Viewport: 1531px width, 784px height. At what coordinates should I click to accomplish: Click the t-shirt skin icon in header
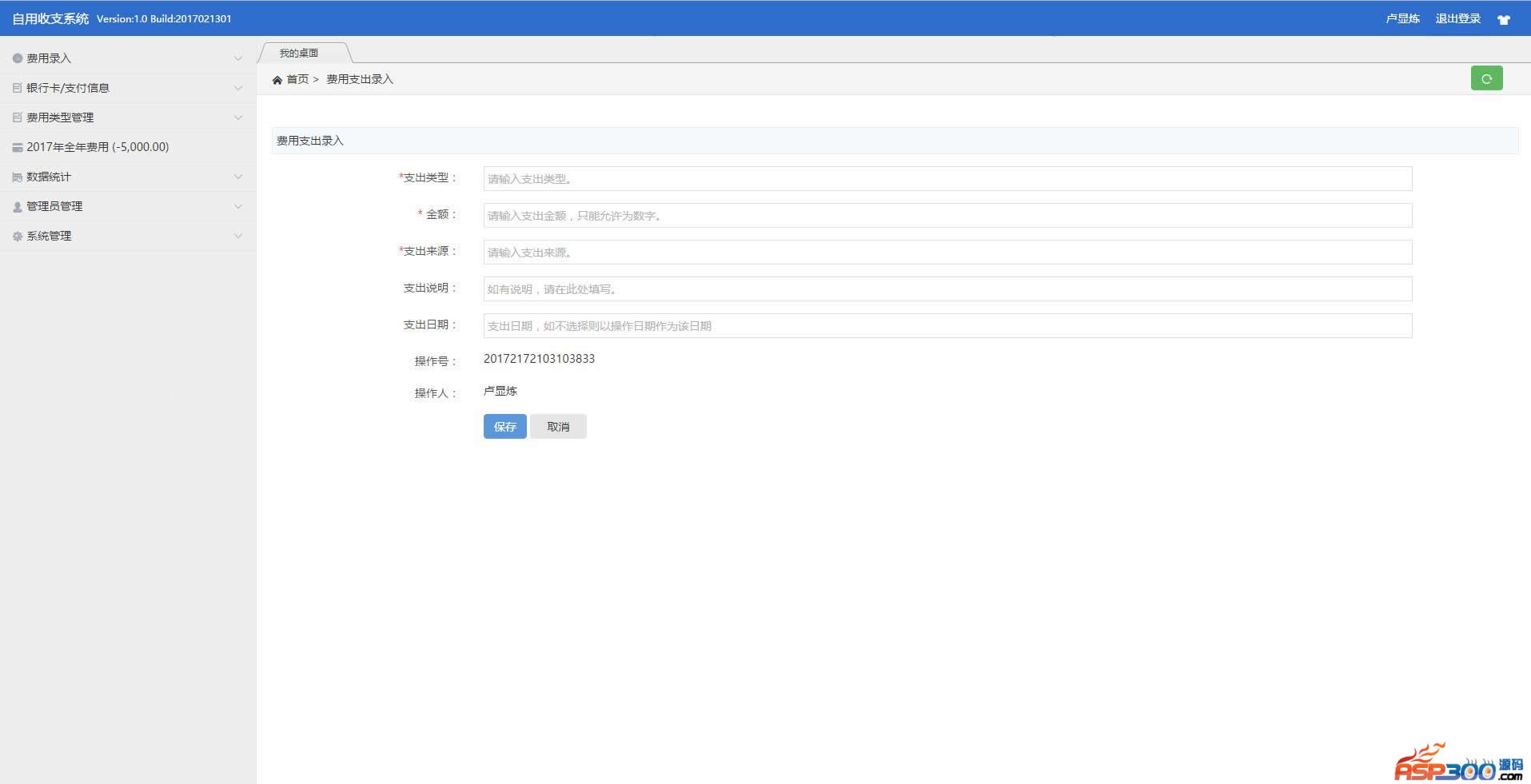pyautogui.click(x=1503, y=19)
